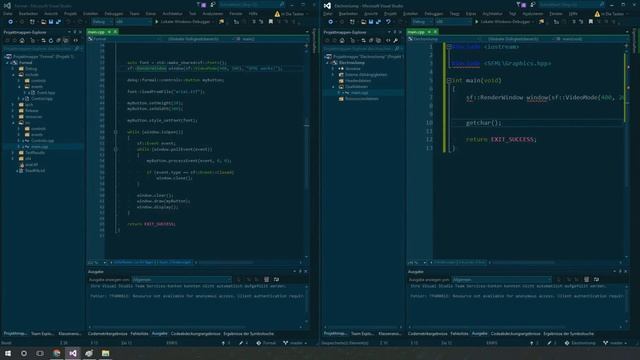This screenshot has width=640, height=360.
Task: Open the Datei menu in the left window
Action: pyautogui.click(x=7, y=13)
